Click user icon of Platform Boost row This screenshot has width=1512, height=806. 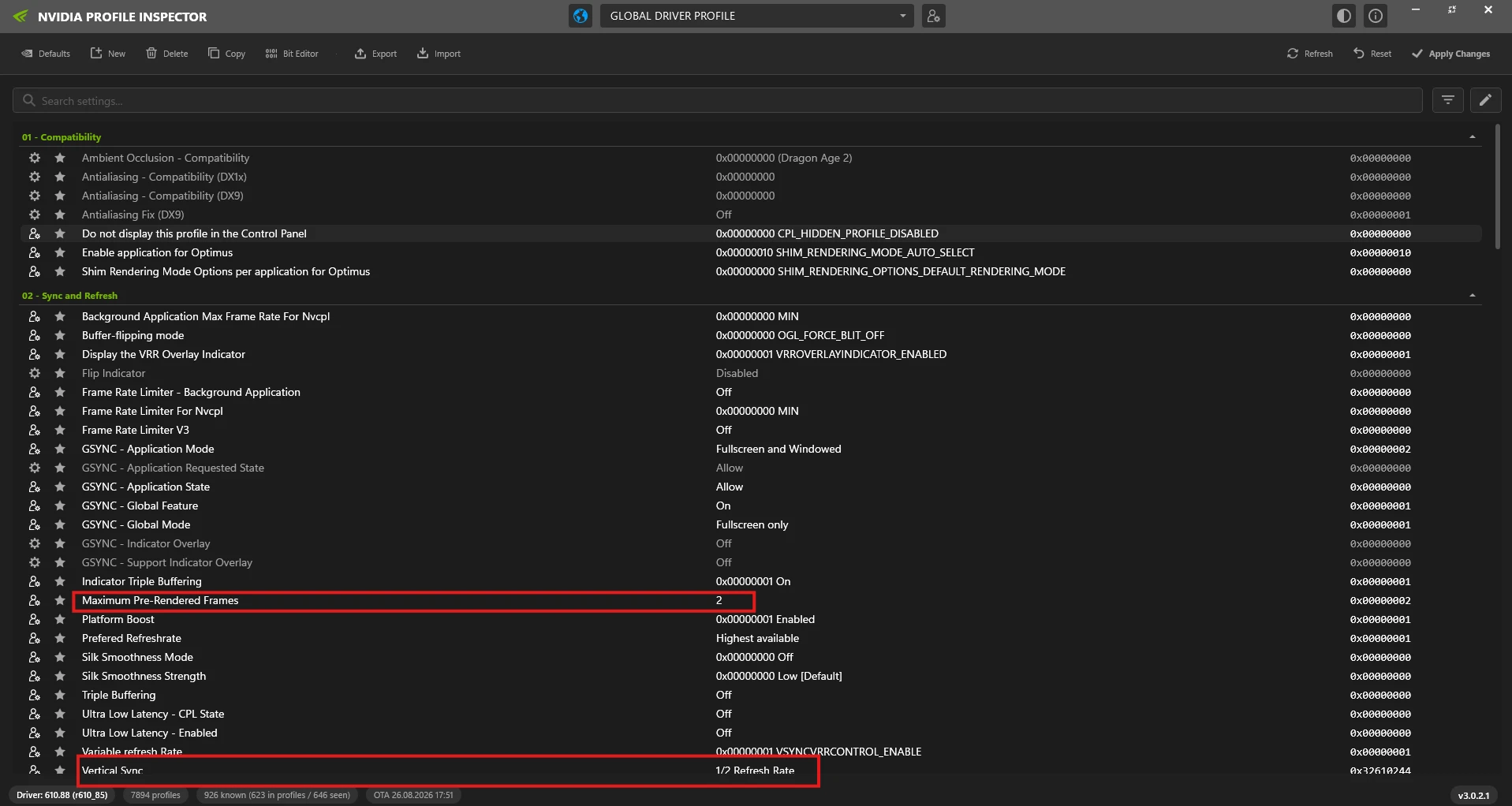coord(35,619)
